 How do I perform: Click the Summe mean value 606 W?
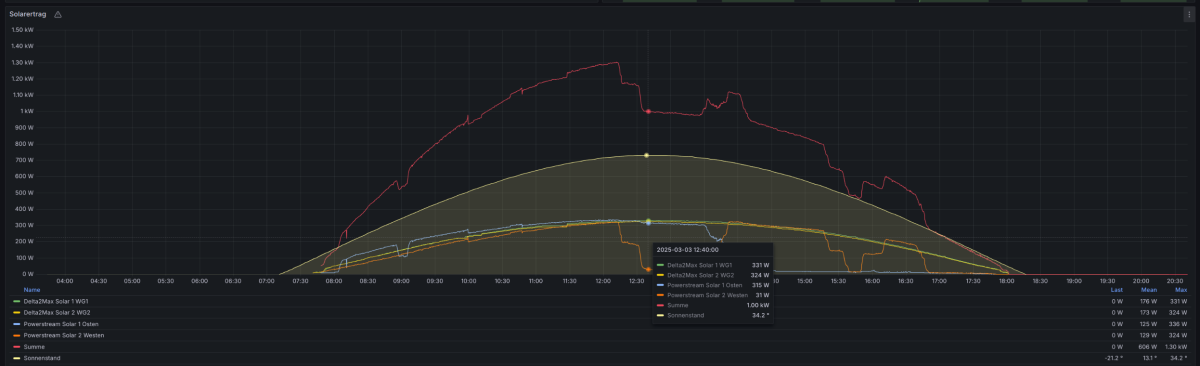tap(1148, 347)
